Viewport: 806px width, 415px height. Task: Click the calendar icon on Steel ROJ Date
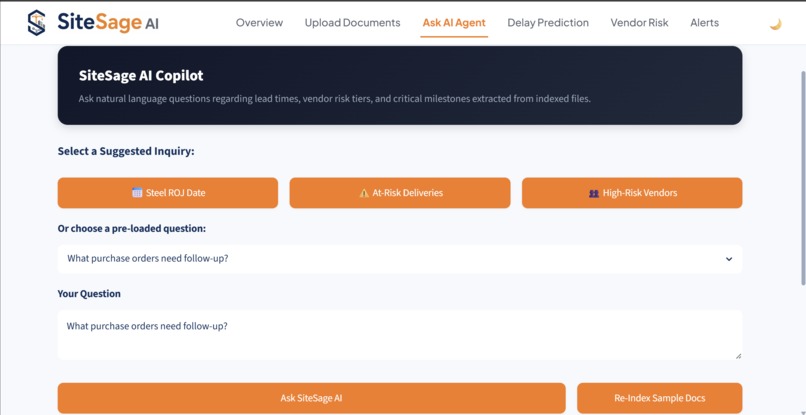[x=137, y=193]
